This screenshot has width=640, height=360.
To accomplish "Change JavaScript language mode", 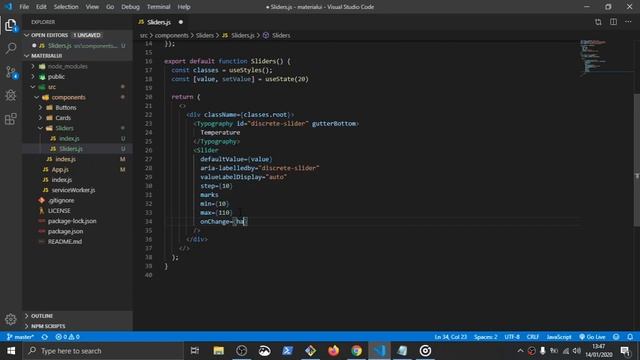I will (x=559, y=337).
